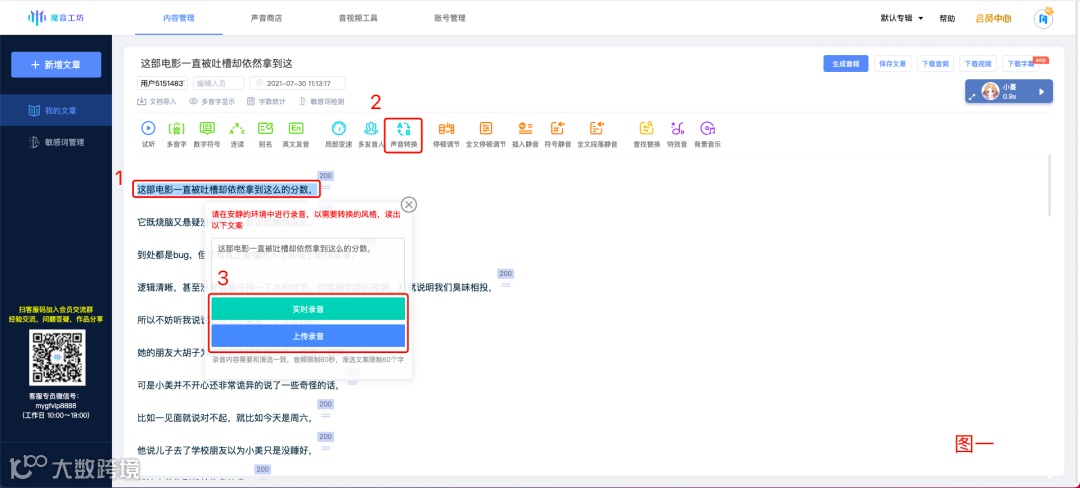Click the 编辑人员 editor field

pos(218,83)
